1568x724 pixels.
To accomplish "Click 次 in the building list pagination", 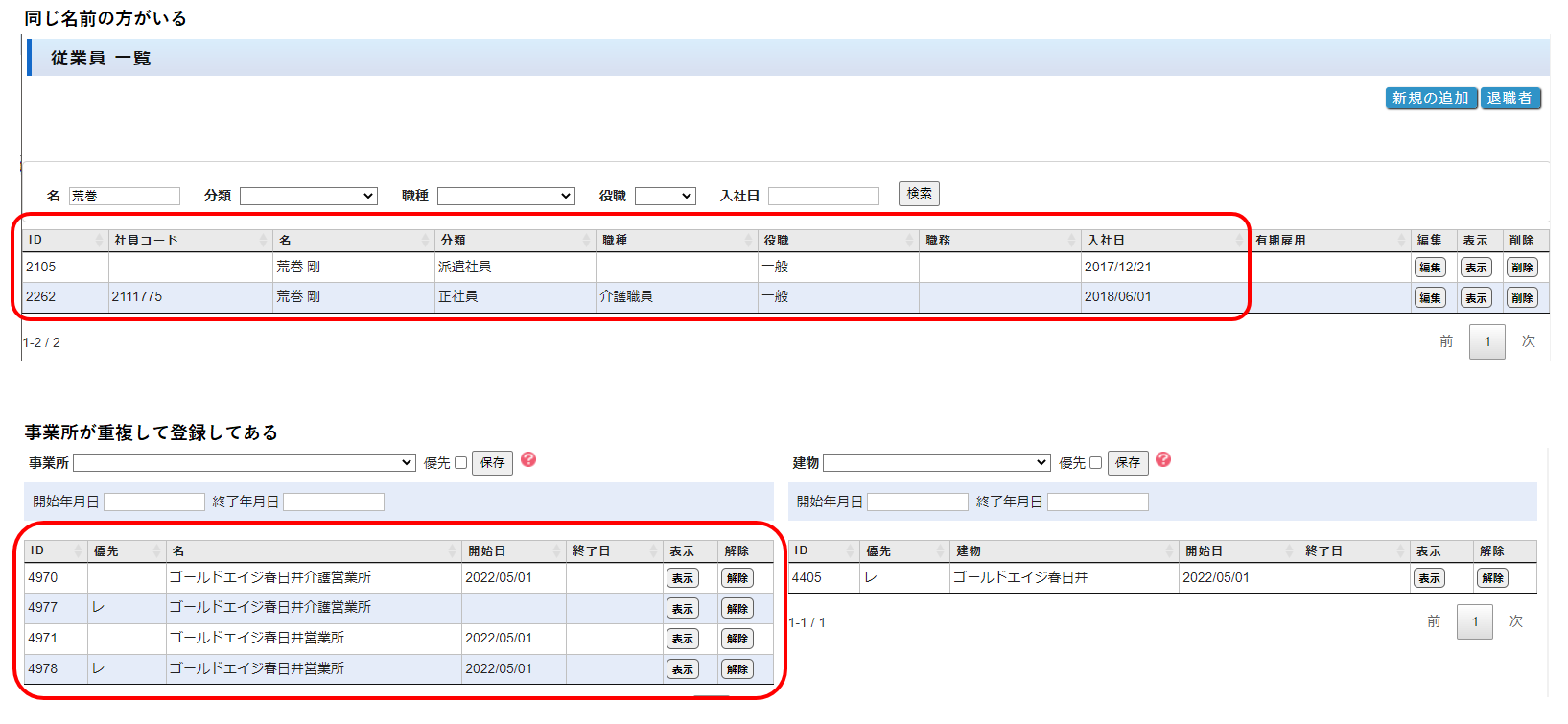I will pos(1516,621).
